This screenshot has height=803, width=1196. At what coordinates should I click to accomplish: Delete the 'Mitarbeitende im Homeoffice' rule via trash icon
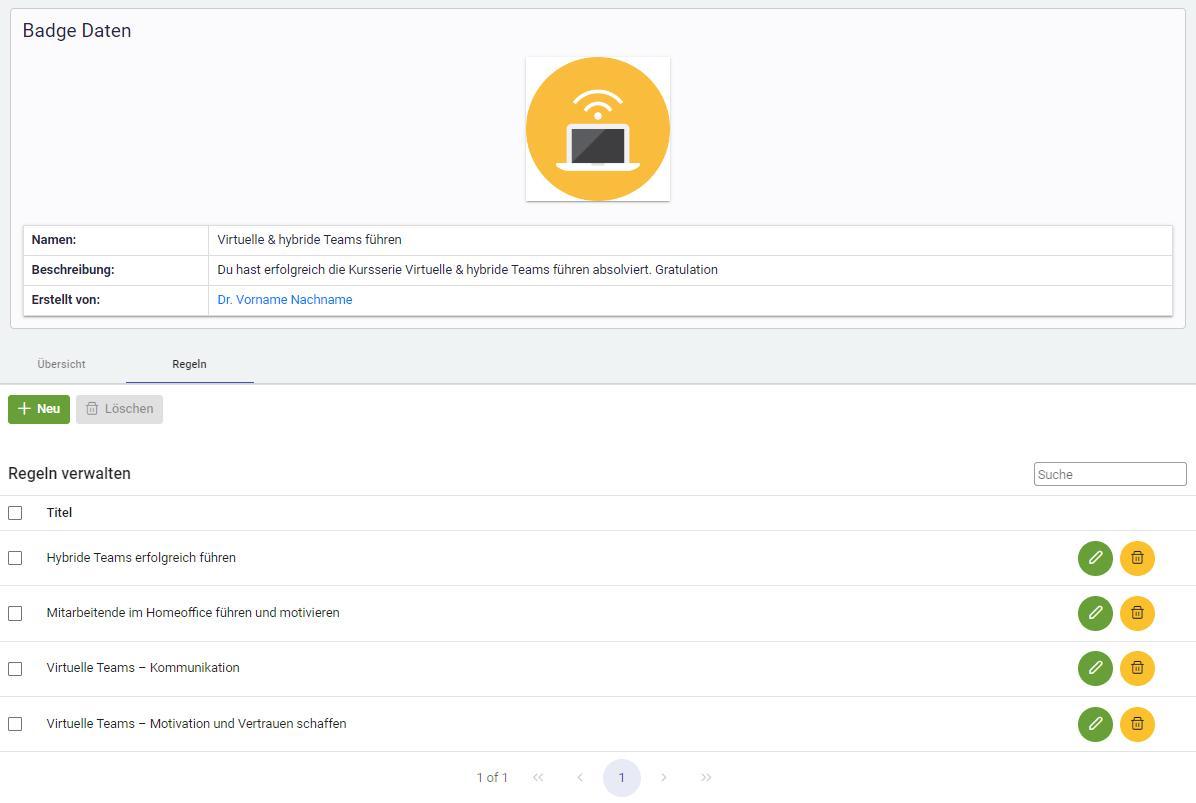point(1137,613)
